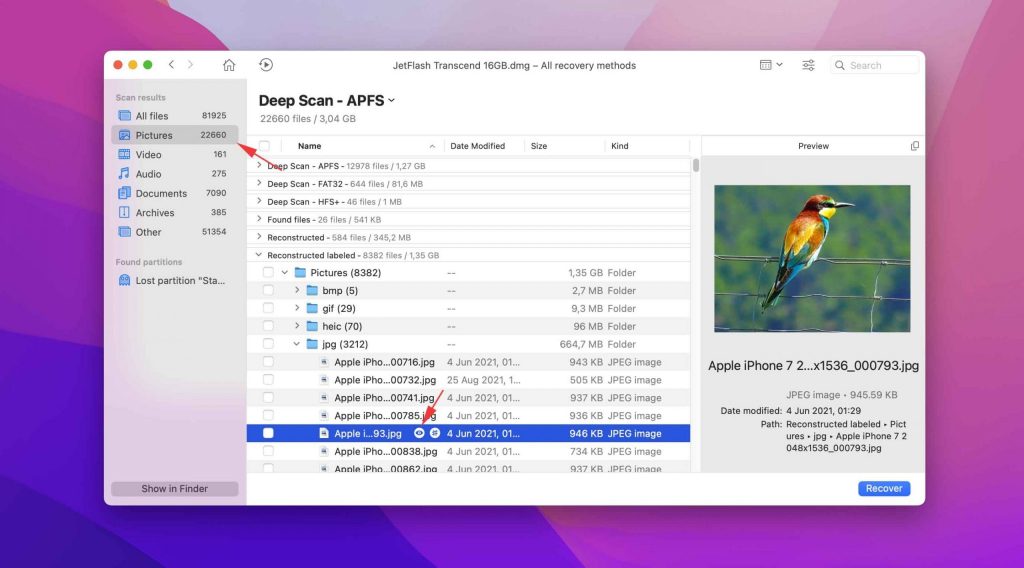This screenshot has height=568, width=1024.
Task: Select Archives category in sidebar
Action: pyautogui.click(x=174, y=212)
